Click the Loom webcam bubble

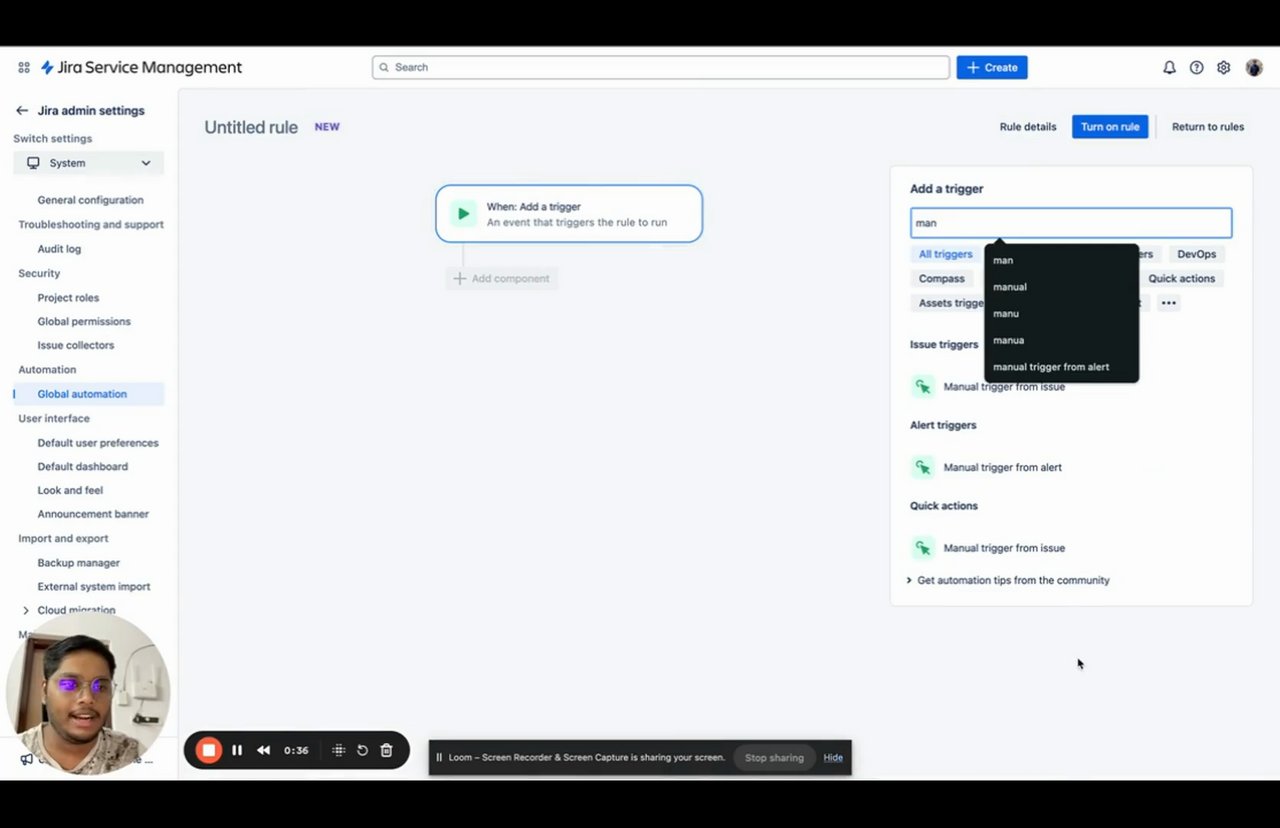[x=88, y=693]
